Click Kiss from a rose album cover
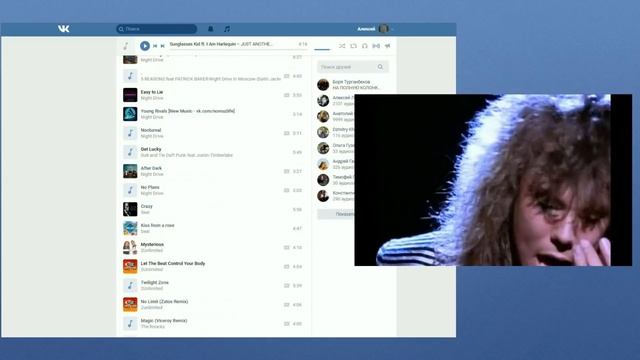Screen dimensions: 640x360 point(130,228)
